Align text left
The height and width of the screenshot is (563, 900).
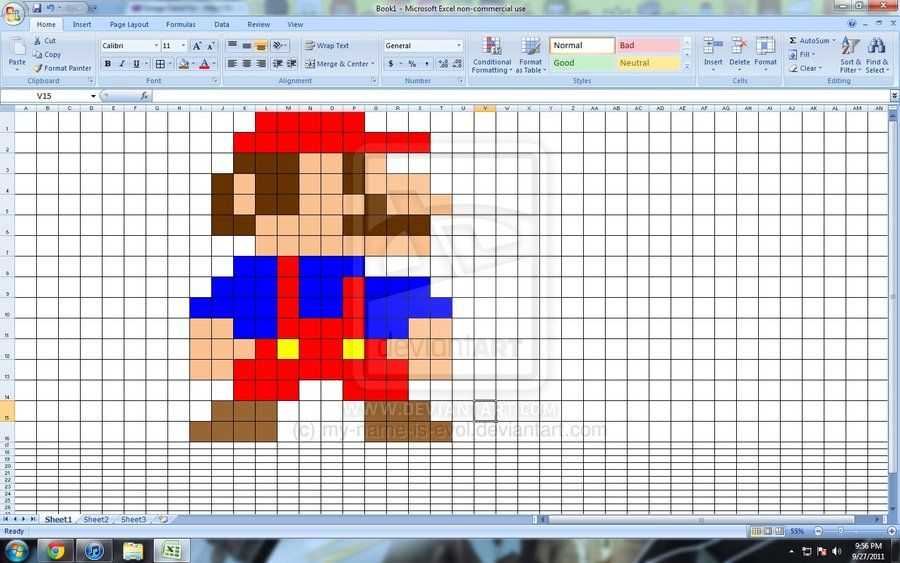pos(232,64)
